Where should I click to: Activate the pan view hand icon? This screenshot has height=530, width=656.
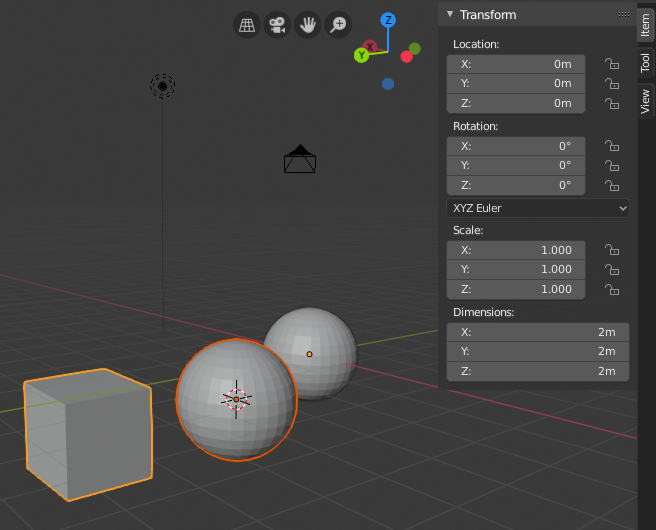click(x=308, y=25)
